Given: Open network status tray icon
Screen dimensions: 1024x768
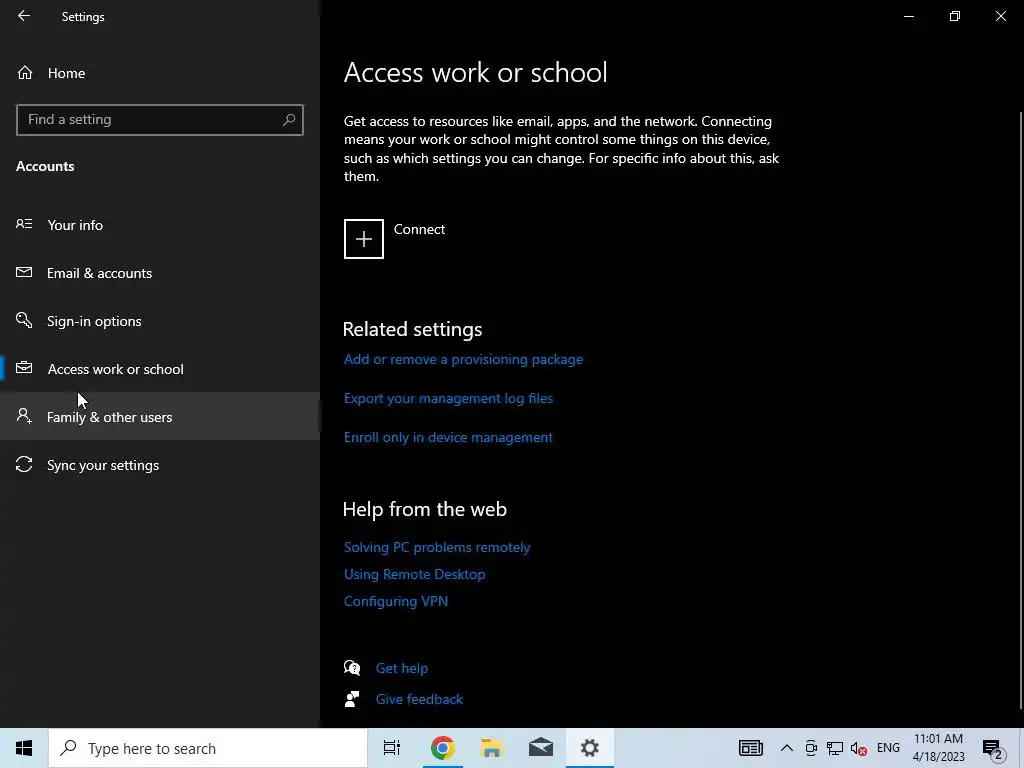Looking at the screenshot, I should [x=835, y=748].
